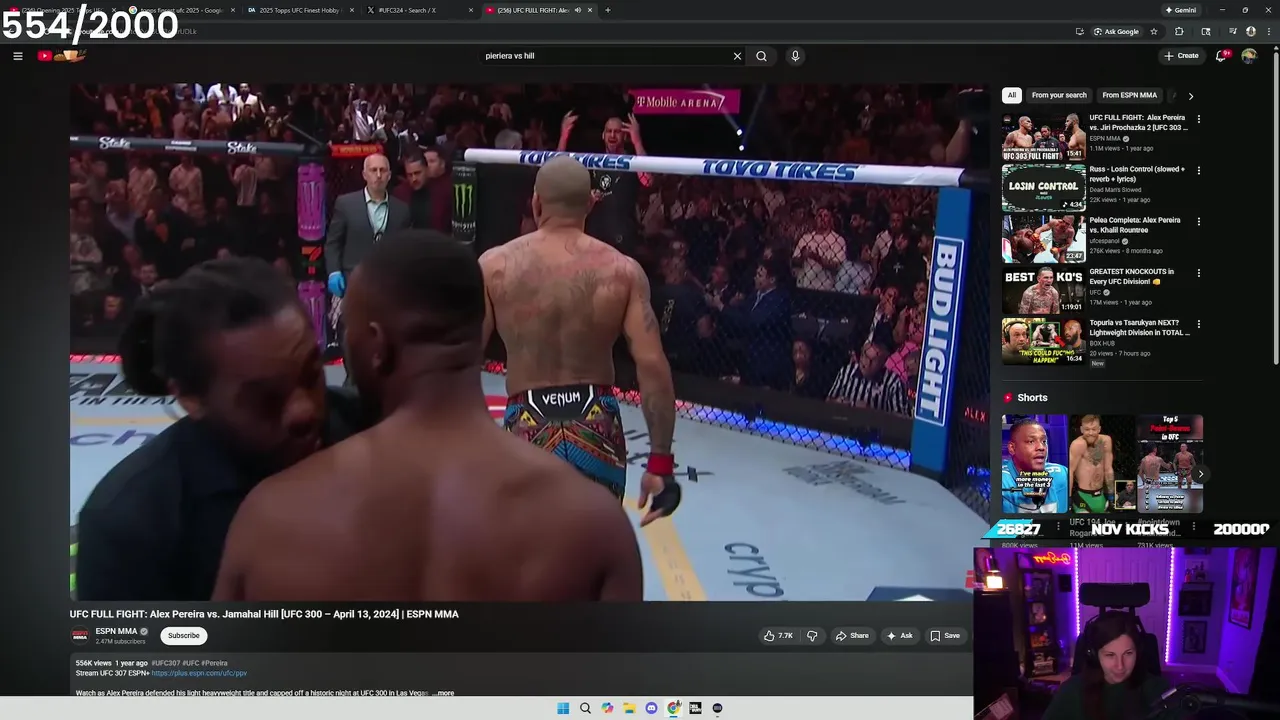1280x720 pixels.
Task: Open Pelea Completa Pereira vs Rountree thumbnail
Action: coord(1043,239)
